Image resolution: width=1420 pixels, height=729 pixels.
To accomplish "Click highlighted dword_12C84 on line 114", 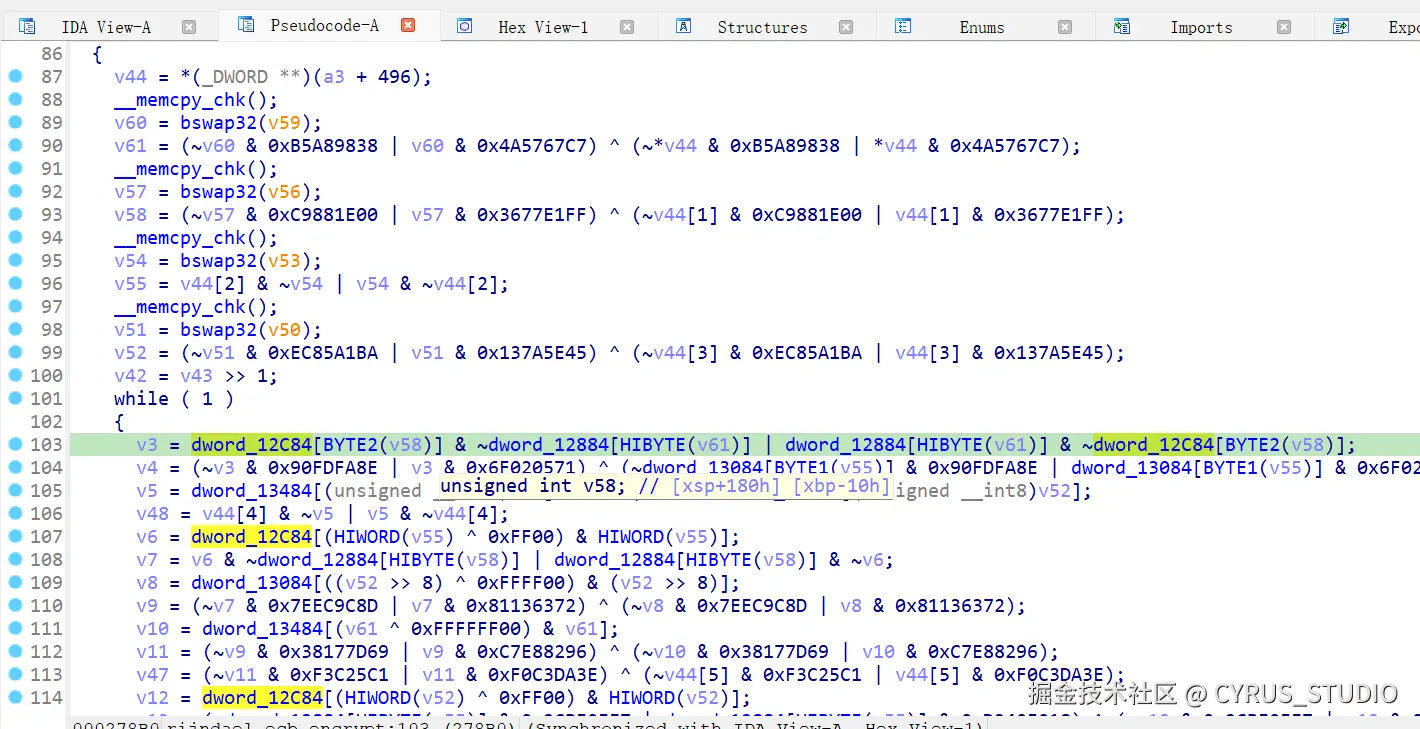I will (x=263, y=697).
